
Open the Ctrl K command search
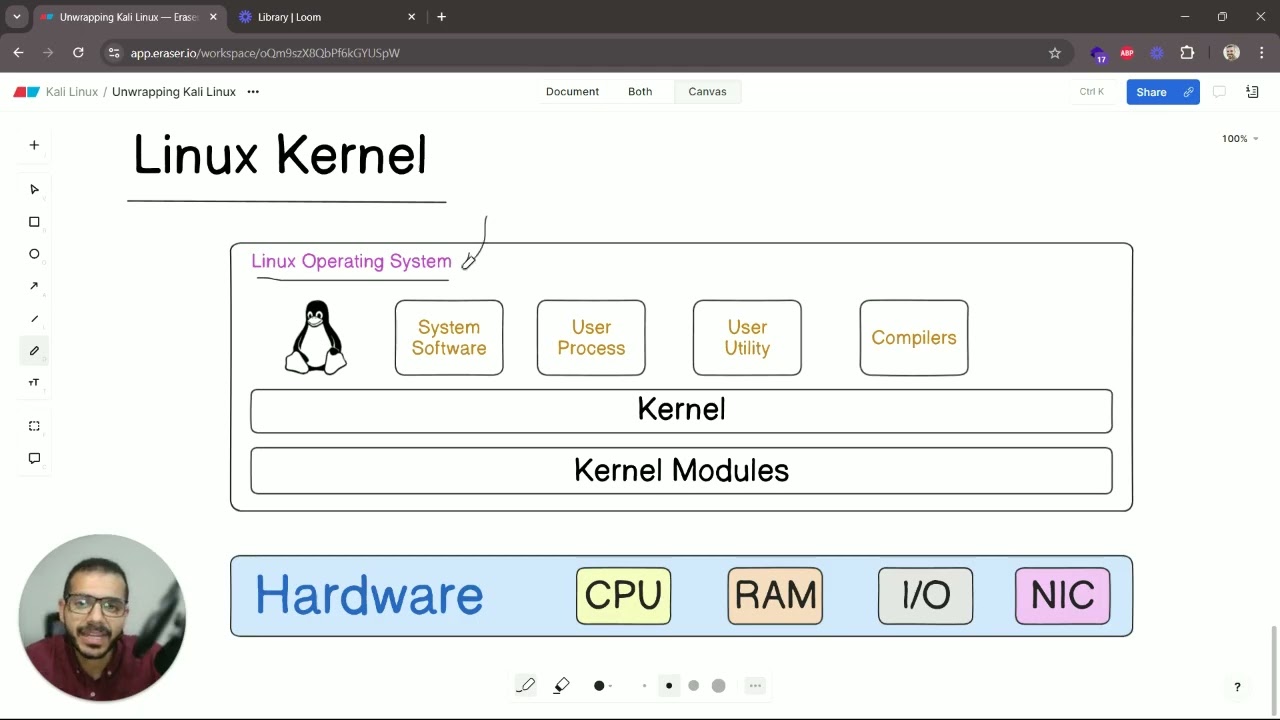pyautogui.click(x=1092, y=92)
